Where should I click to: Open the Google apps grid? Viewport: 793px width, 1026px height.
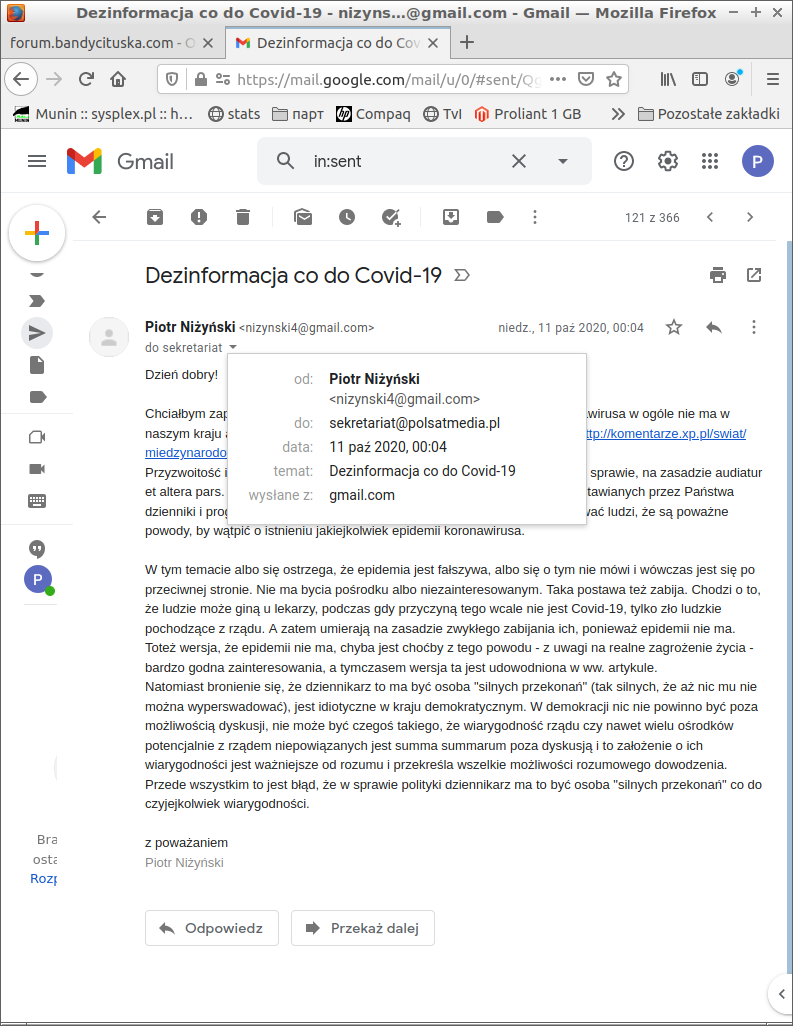(710, 161)
